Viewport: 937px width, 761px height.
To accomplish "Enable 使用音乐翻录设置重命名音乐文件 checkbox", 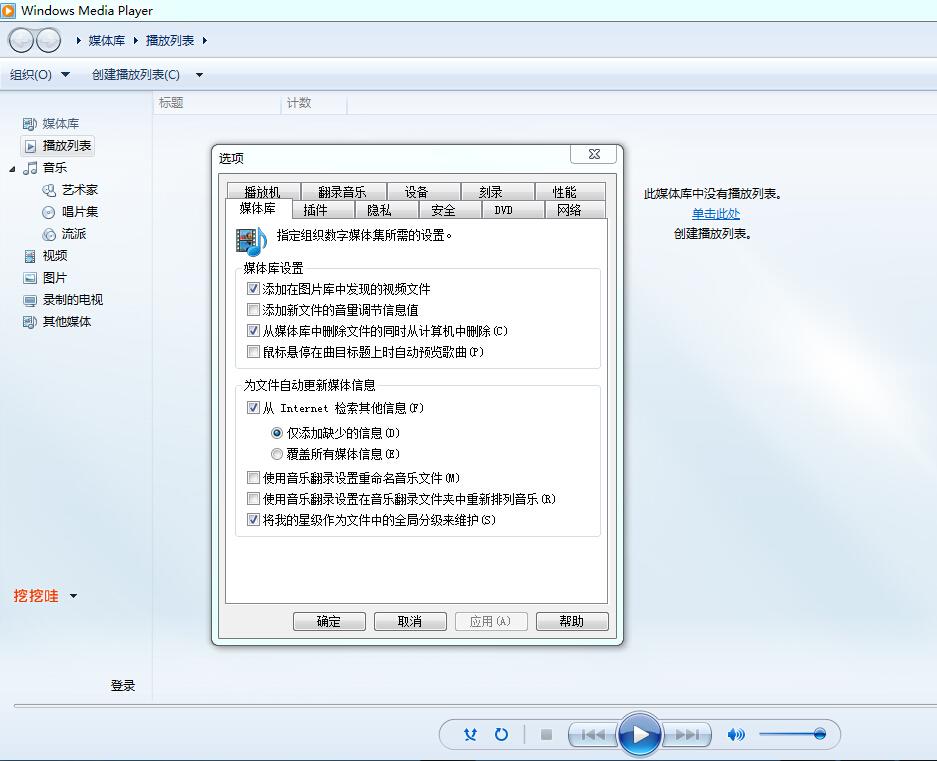I will 253,478.
